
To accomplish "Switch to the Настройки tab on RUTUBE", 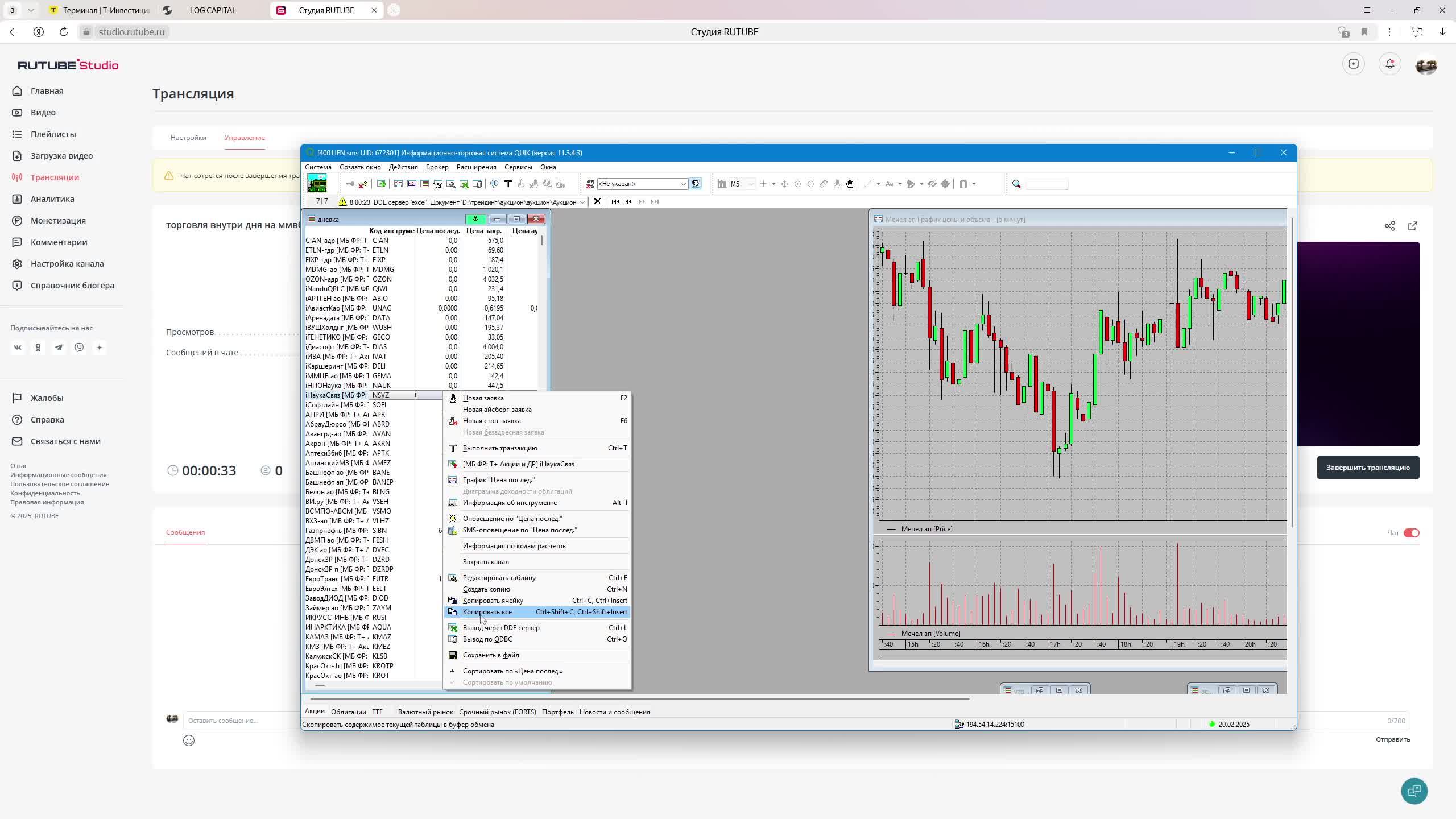I will coord(188,138).
